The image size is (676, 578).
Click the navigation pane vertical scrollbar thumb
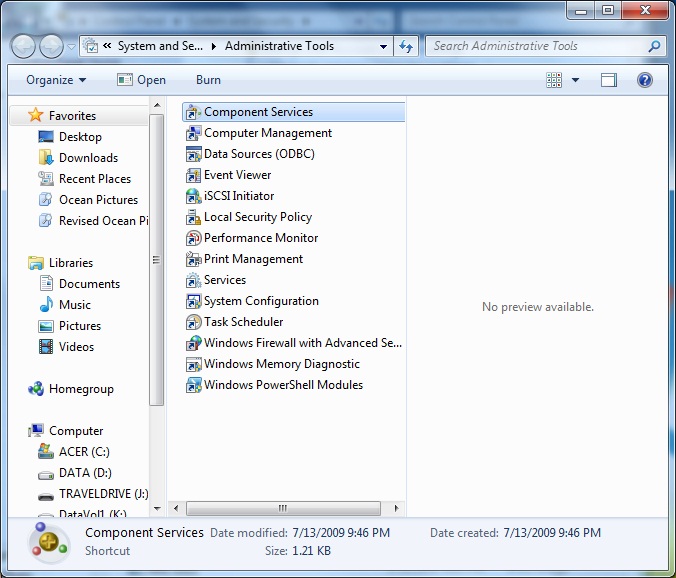point(157,260)
